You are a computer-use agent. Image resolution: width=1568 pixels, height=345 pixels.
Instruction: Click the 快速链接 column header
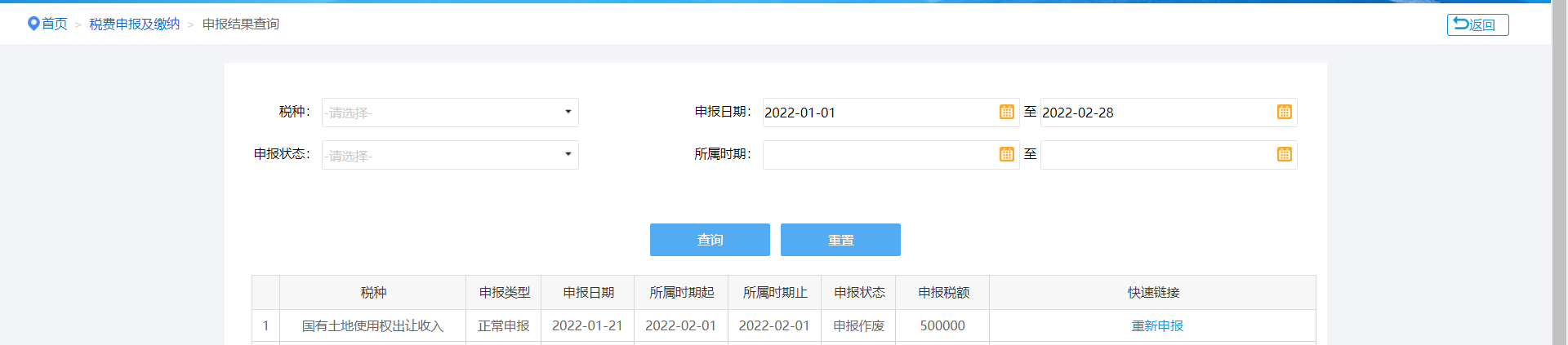click(1153, 292)
